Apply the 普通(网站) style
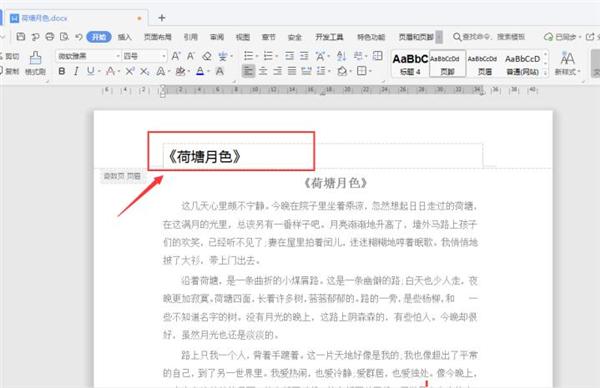This screenshot has height=388, width=600. click(x=522, y=64)
